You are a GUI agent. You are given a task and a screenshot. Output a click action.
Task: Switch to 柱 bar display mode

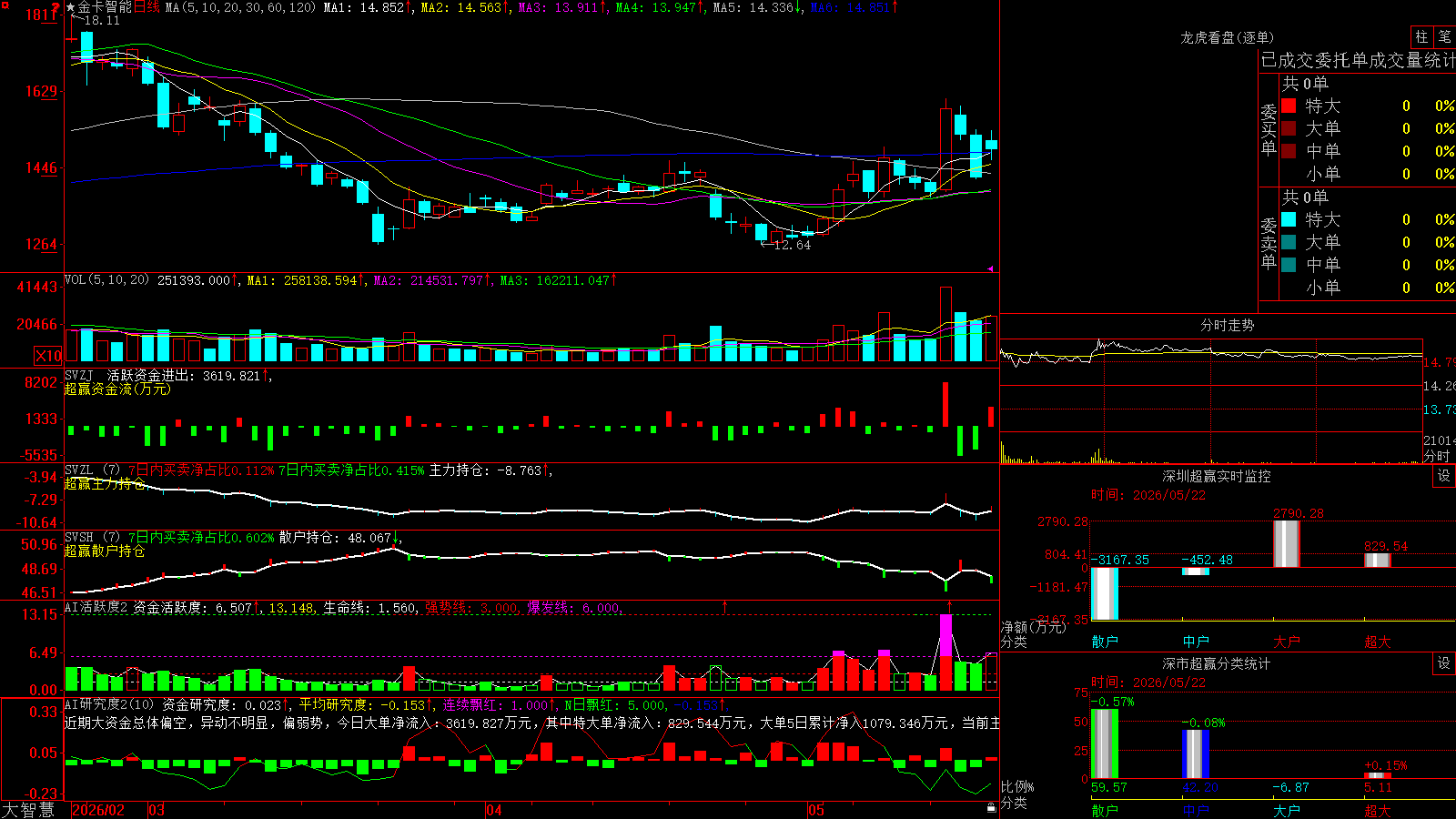1421,37
